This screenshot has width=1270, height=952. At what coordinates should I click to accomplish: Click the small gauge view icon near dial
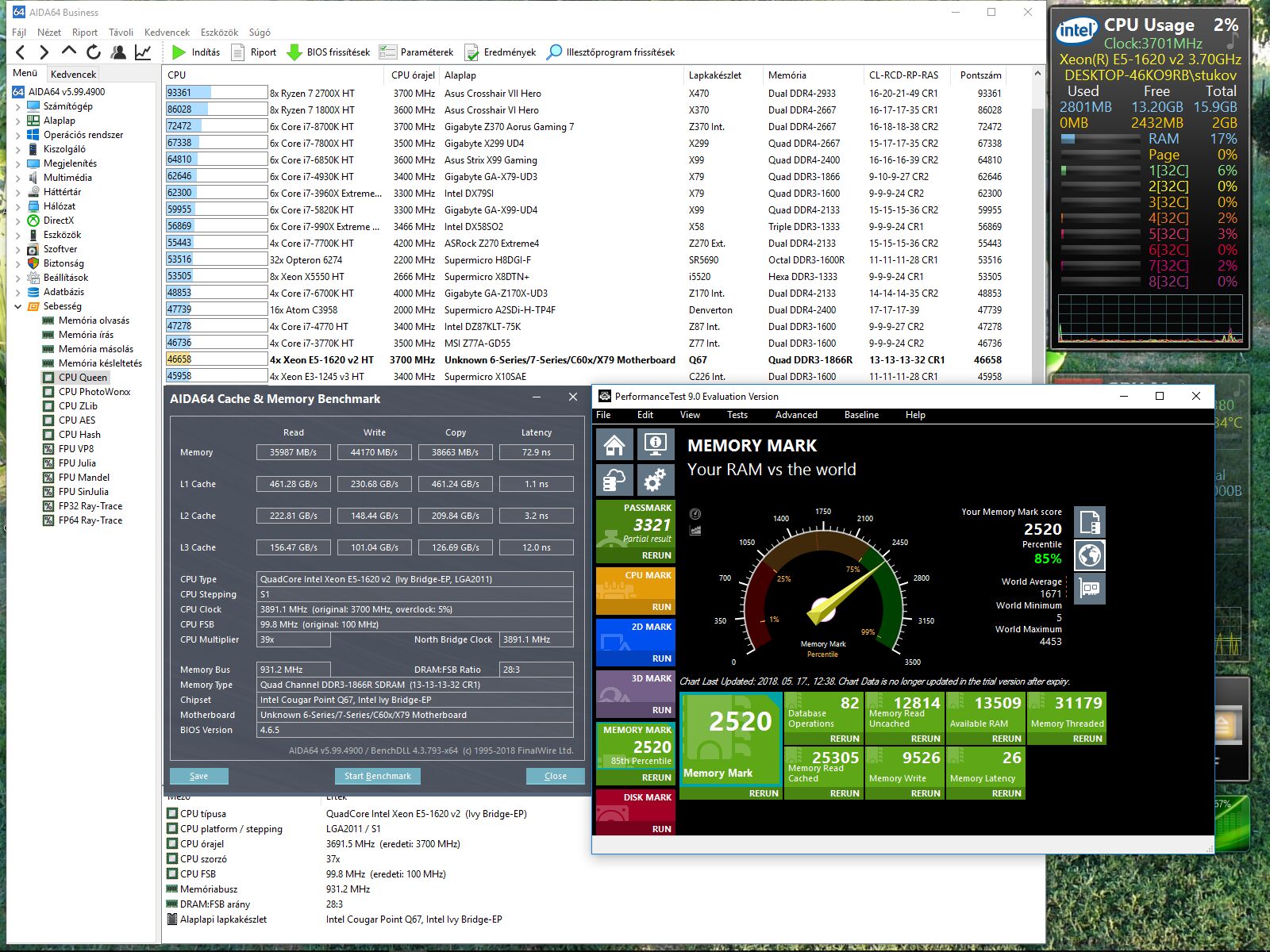tap(695, 514)
